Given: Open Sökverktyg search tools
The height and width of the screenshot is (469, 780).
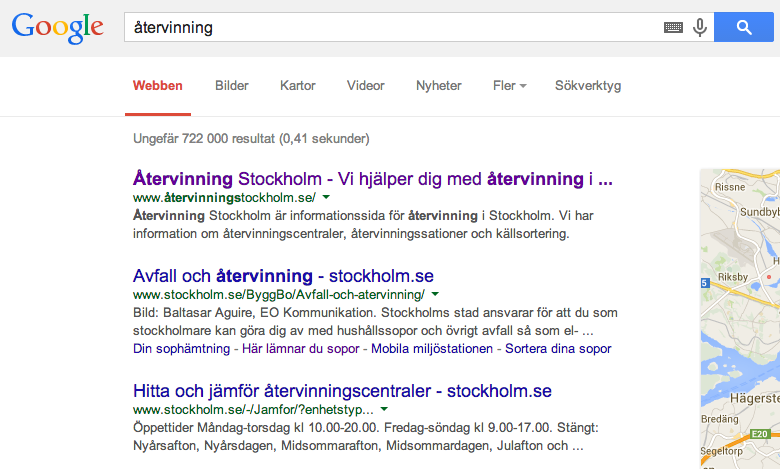Looking at the screenshot, I should [588, 86].
